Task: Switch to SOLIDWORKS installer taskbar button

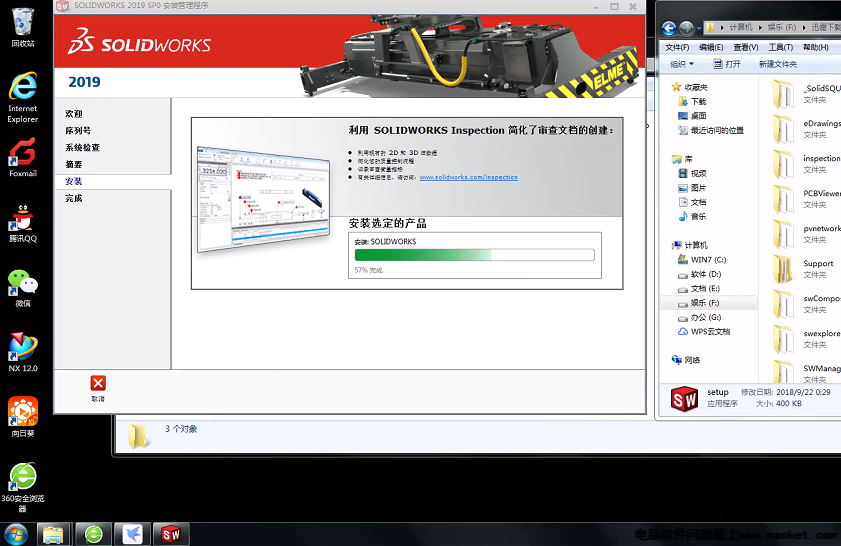Action: (x=171, y=534)
